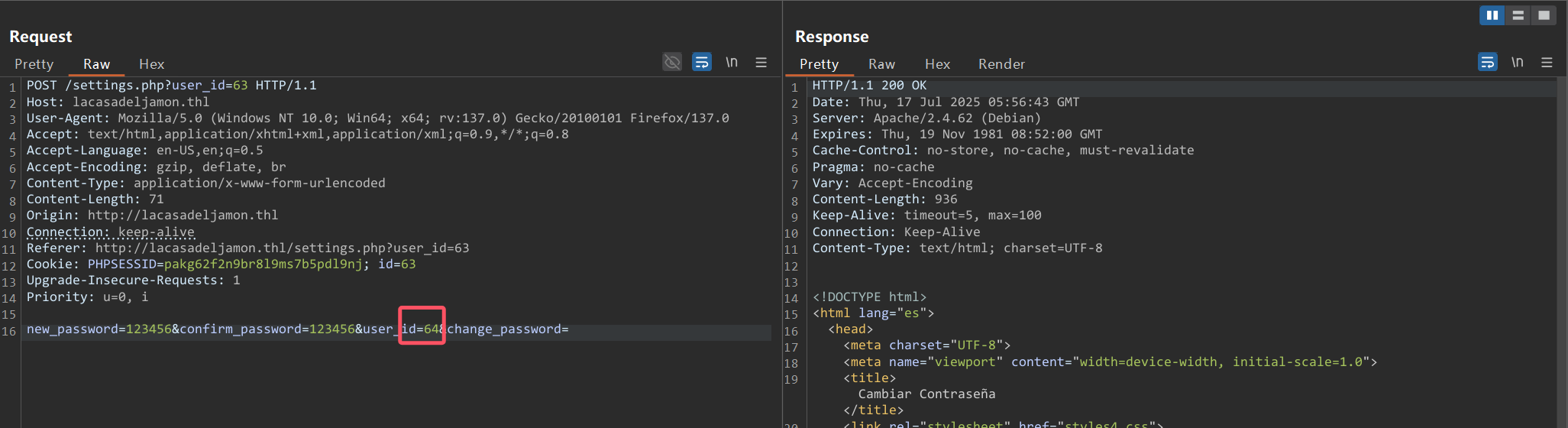Click the Date response header
1568x428 pixels.
click(946, 102)
